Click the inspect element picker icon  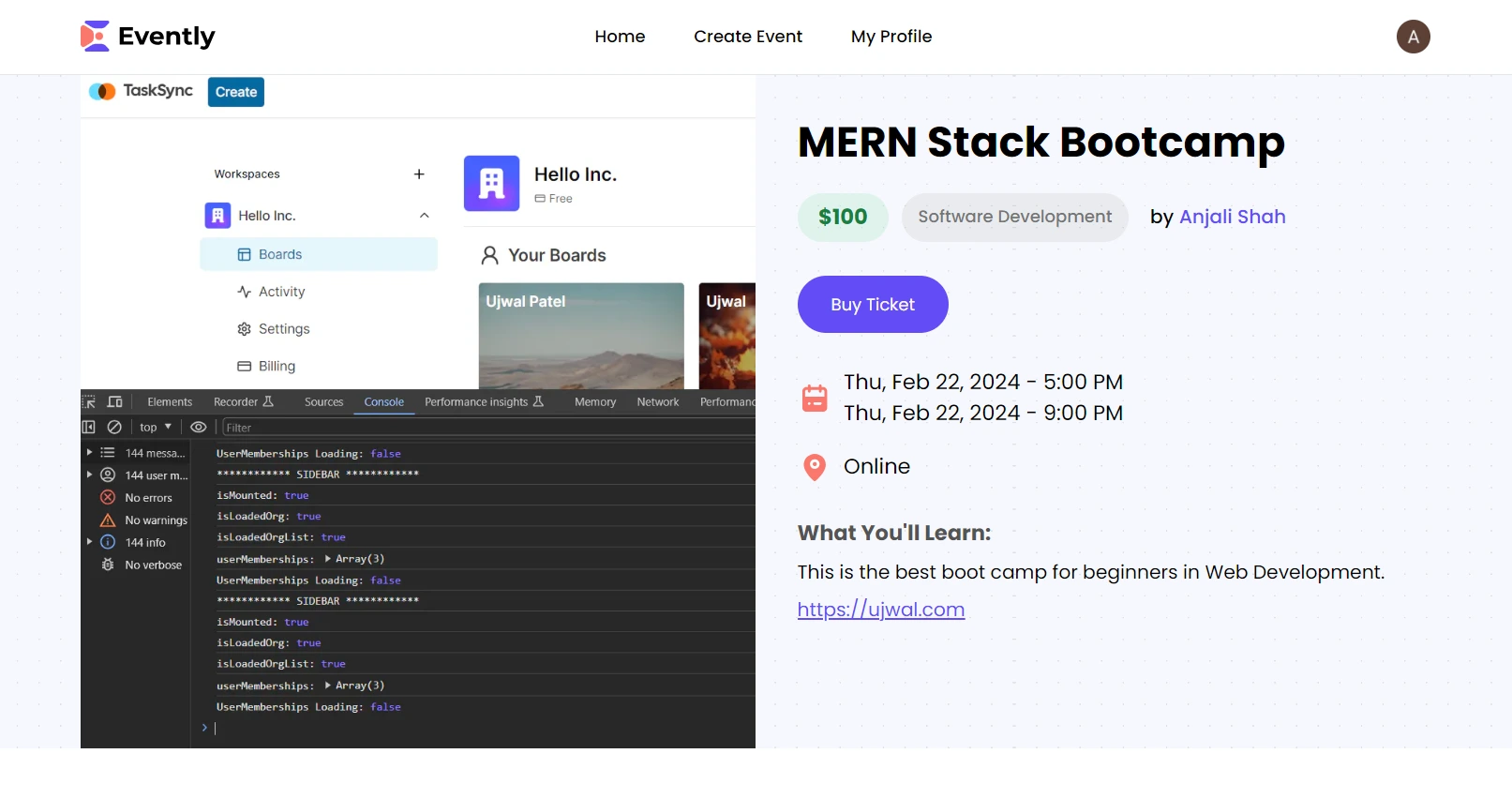89,402
